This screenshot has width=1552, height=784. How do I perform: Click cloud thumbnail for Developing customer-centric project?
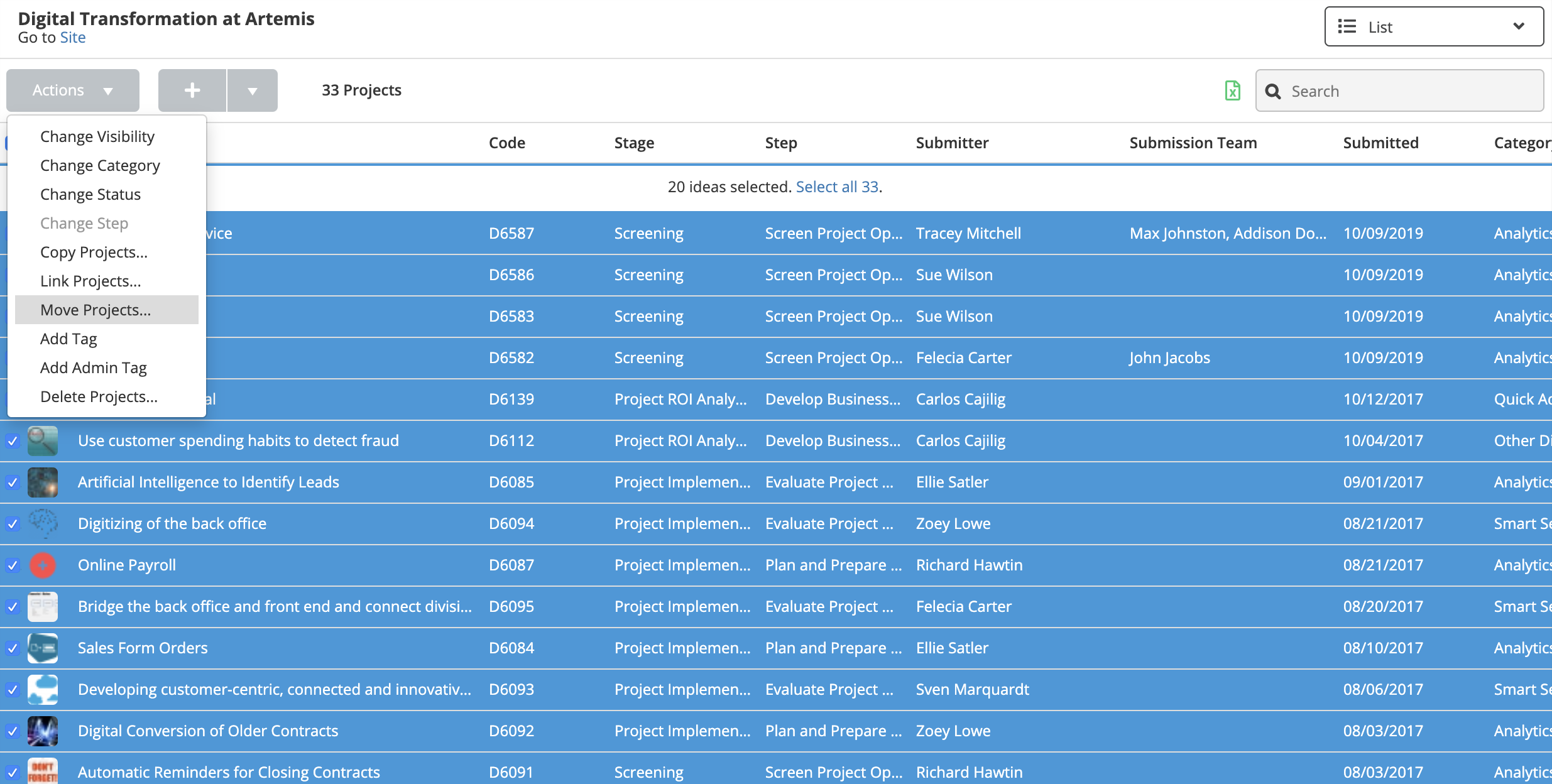click(x=43, y=690)
